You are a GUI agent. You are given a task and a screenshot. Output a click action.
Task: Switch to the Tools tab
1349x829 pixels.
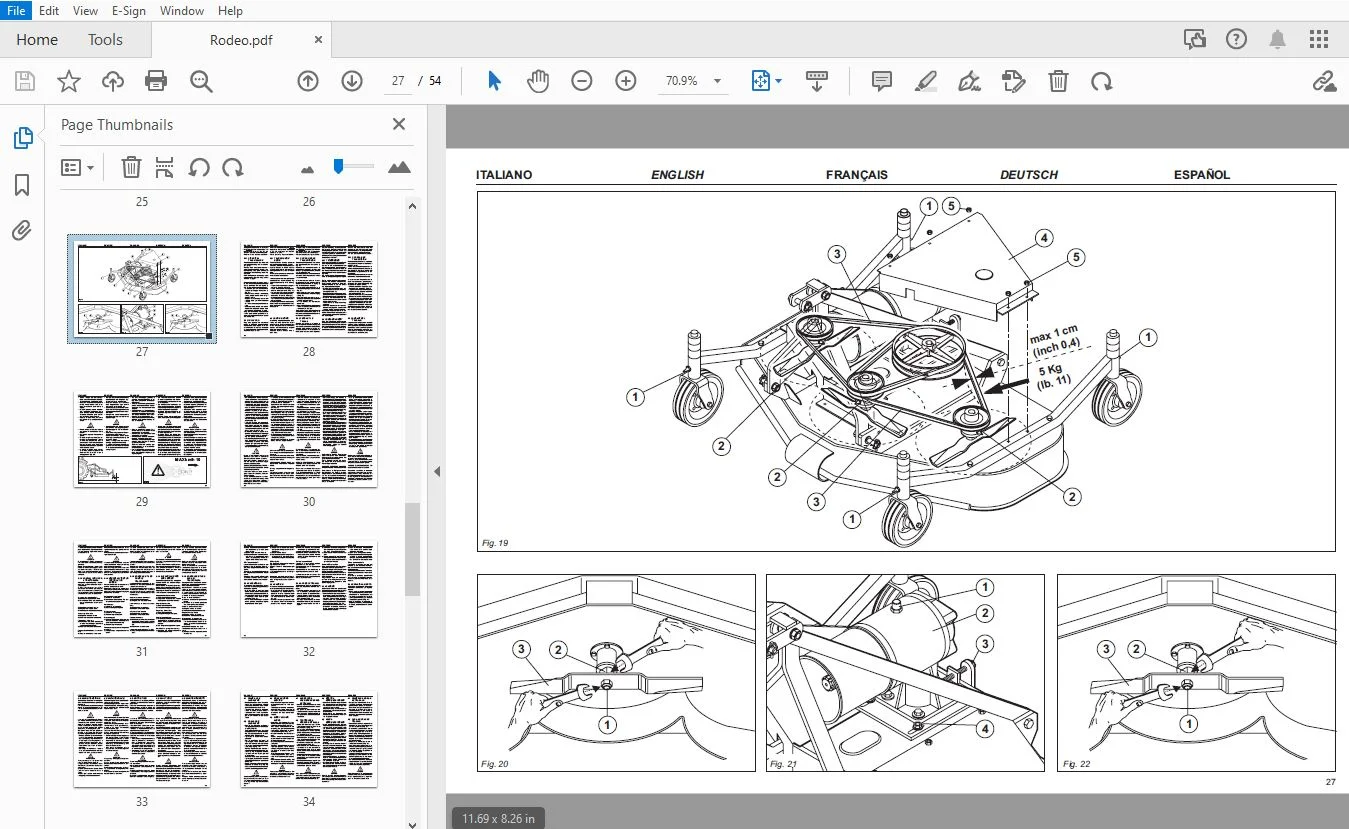(105, 40)
